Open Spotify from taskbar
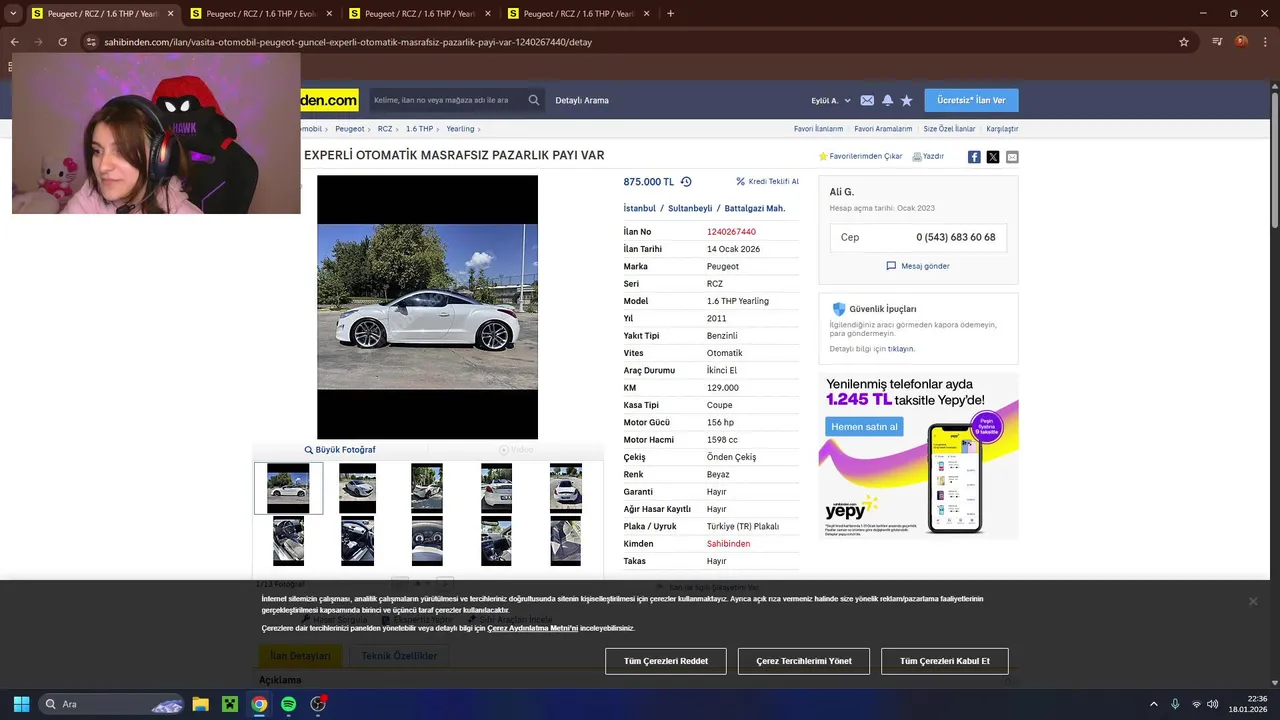Screen dimensions: 1280x720 point(288,704)
